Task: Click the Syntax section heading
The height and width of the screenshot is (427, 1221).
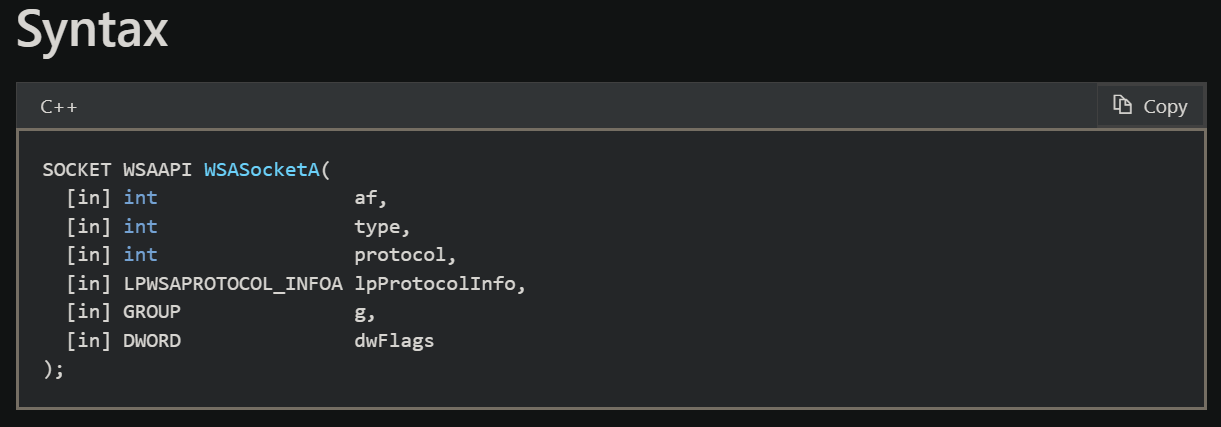Action: pyautogui.click(x=92, y=32)
